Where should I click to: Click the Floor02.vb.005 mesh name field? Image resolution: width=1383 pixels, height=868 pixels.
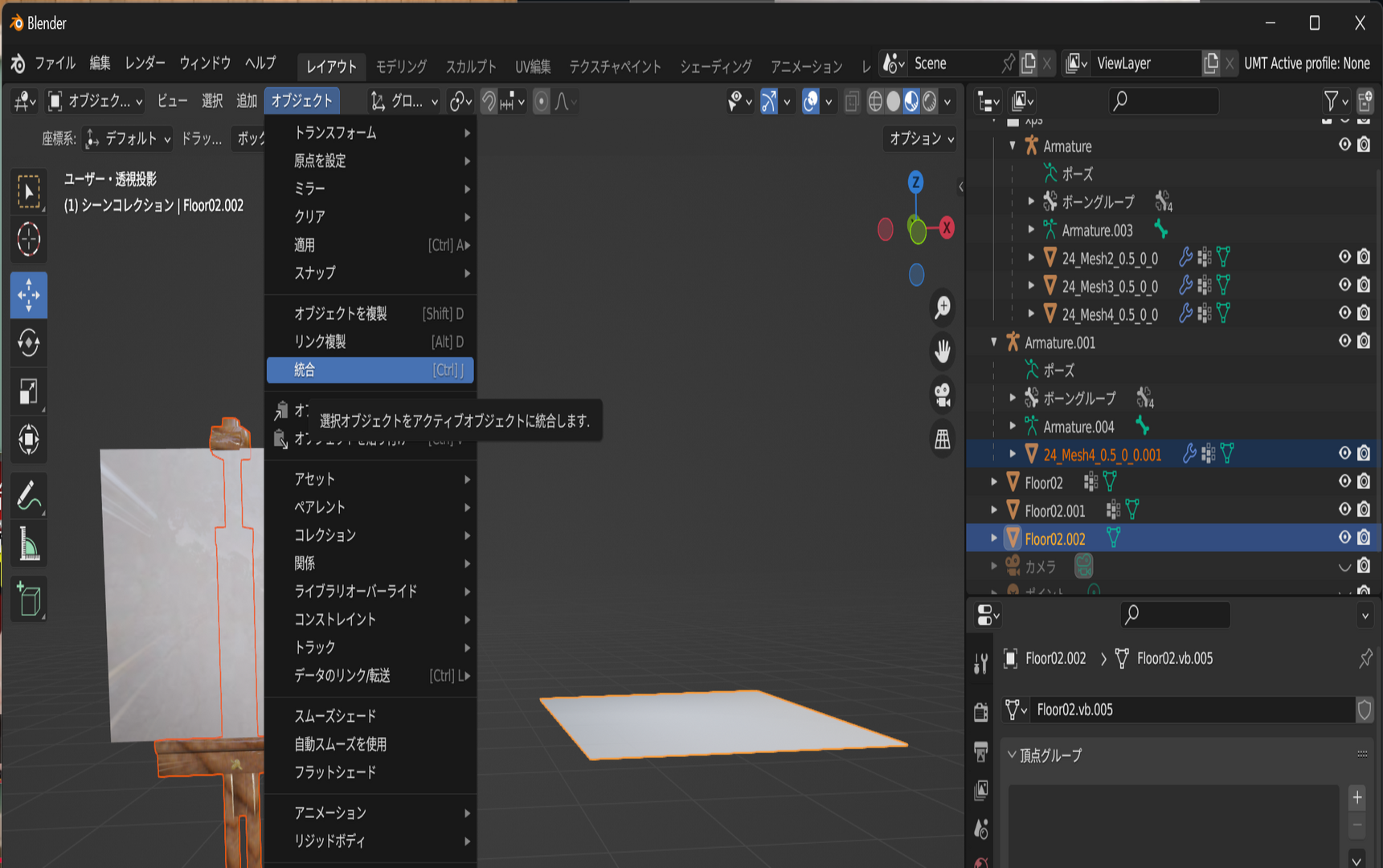1191,710
